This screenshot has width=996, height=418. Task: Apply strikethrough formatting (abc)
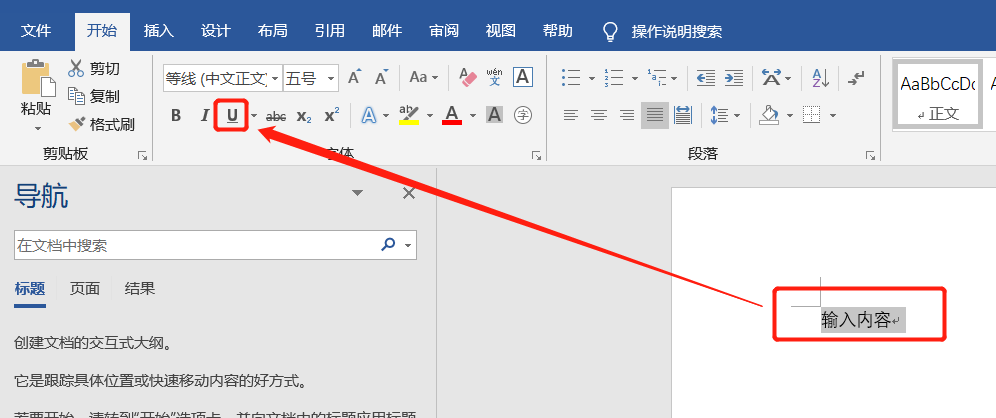[276, 116]
